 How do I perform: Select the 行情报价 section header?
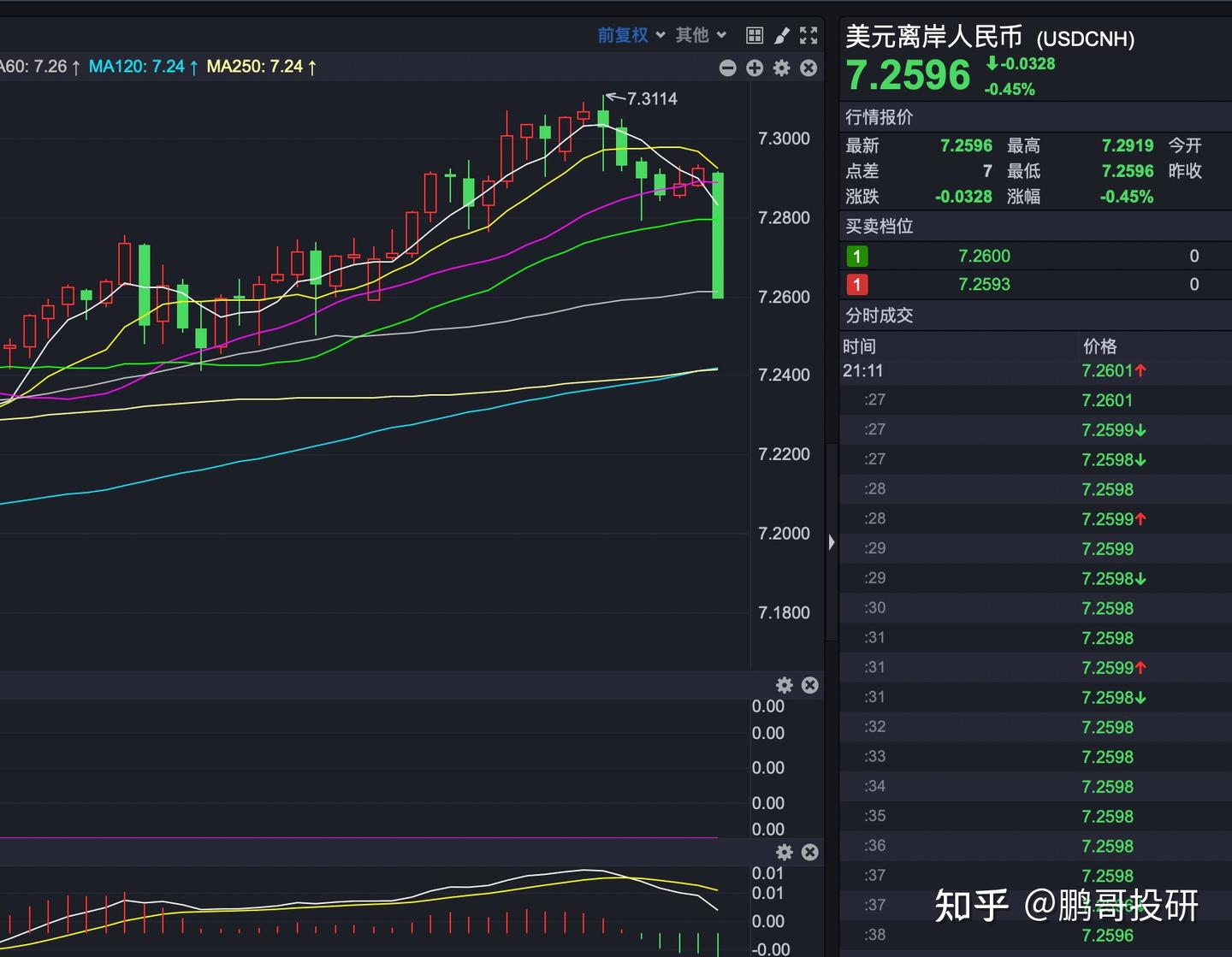[x=879, y=117]
